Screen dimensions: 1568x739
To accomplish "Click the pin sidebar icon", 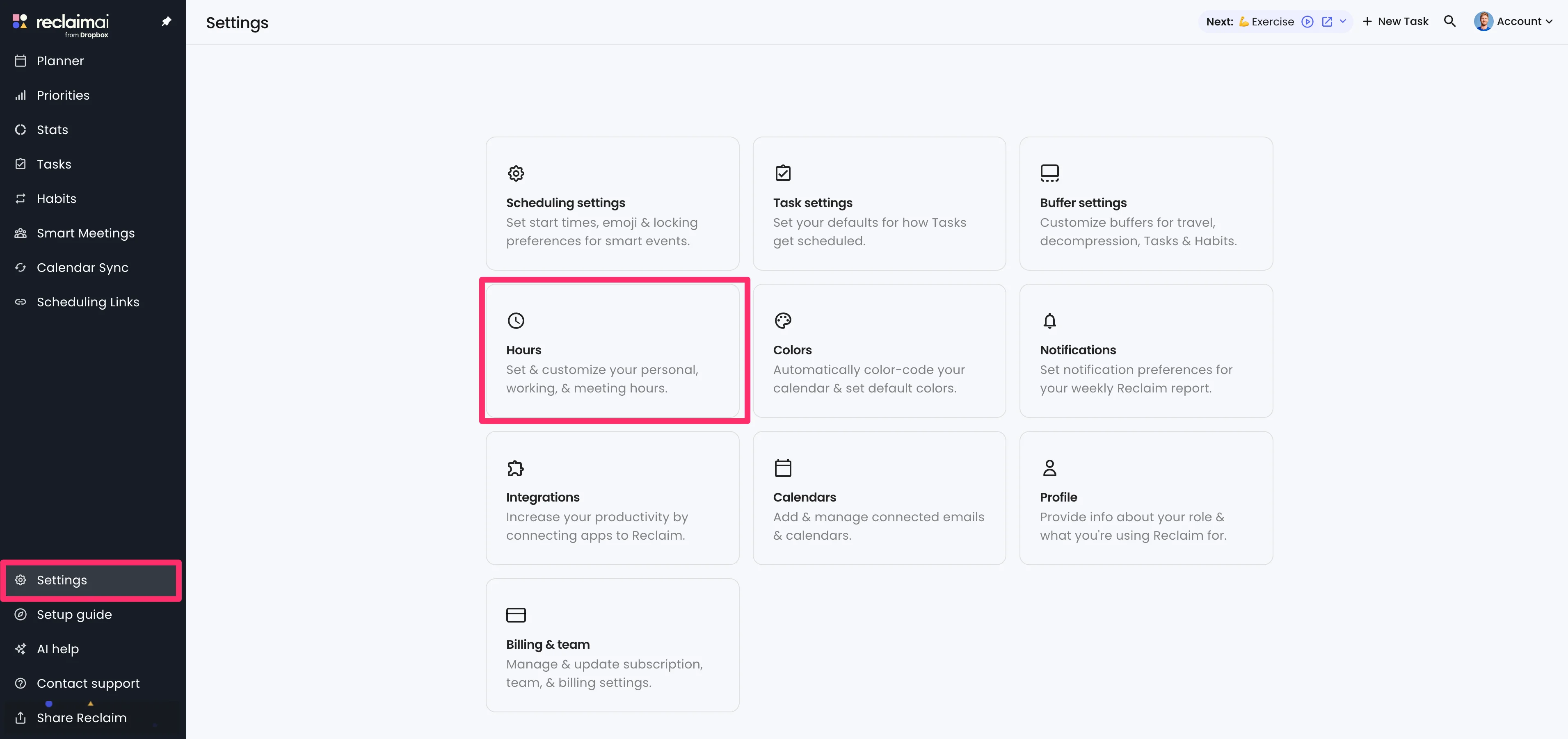I will click(x=166, y=22).
